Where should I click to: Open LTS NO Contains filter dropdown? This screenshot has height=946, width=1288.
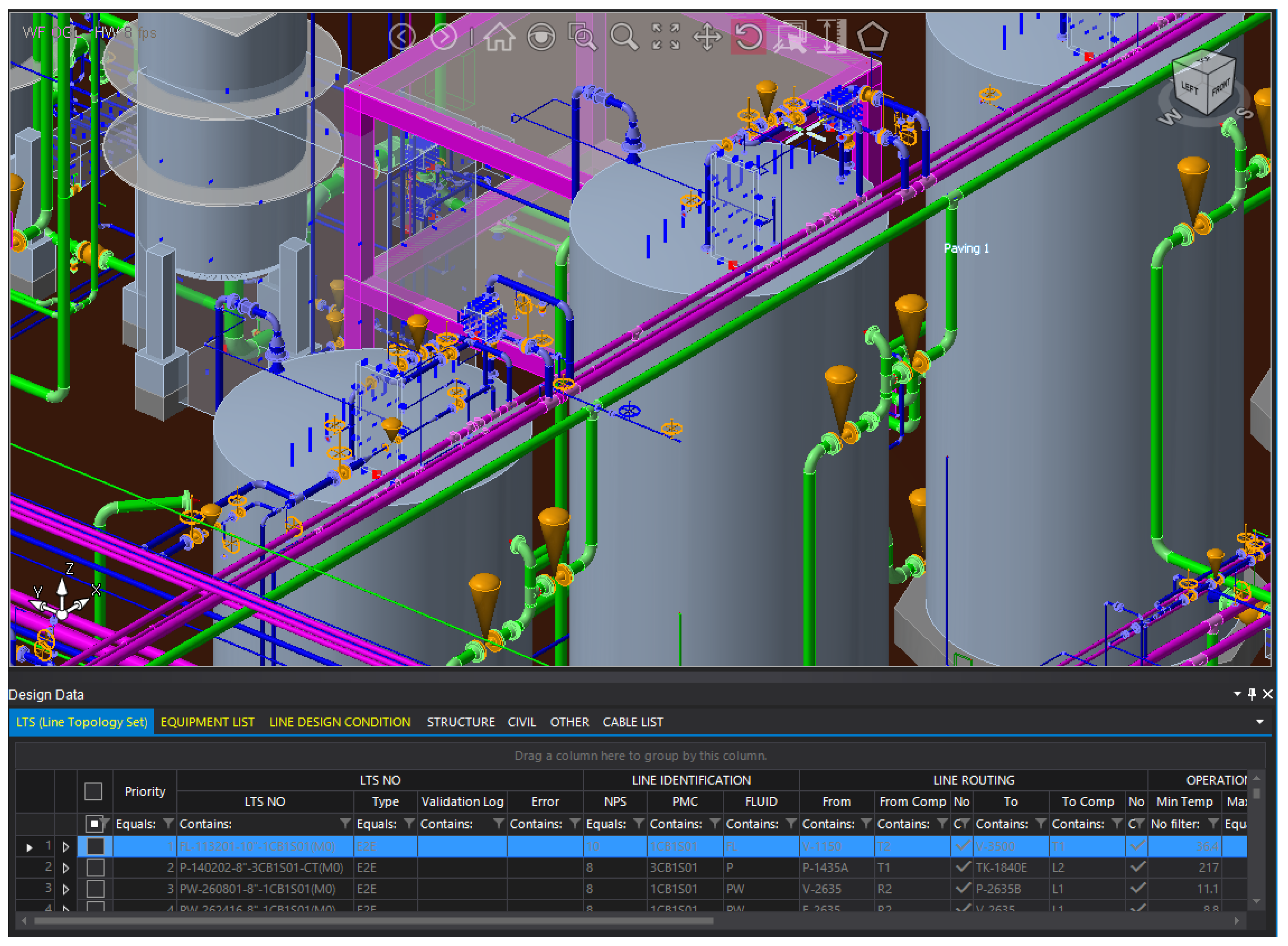pyautogui.click(x=344, y=824)
